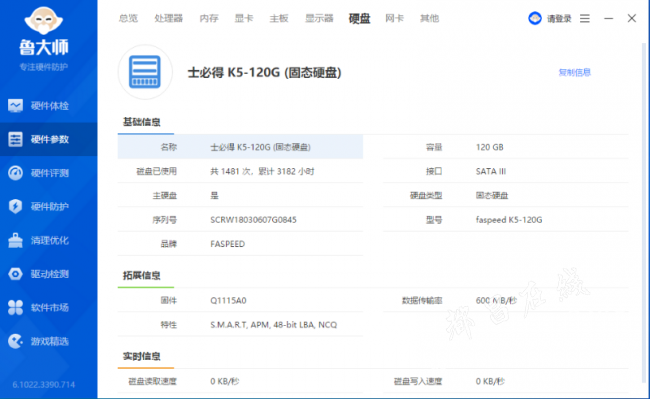This screenshot has height=399, width=650.
Task: Click the brand value FASPEED
Action: tap(227, 244)
